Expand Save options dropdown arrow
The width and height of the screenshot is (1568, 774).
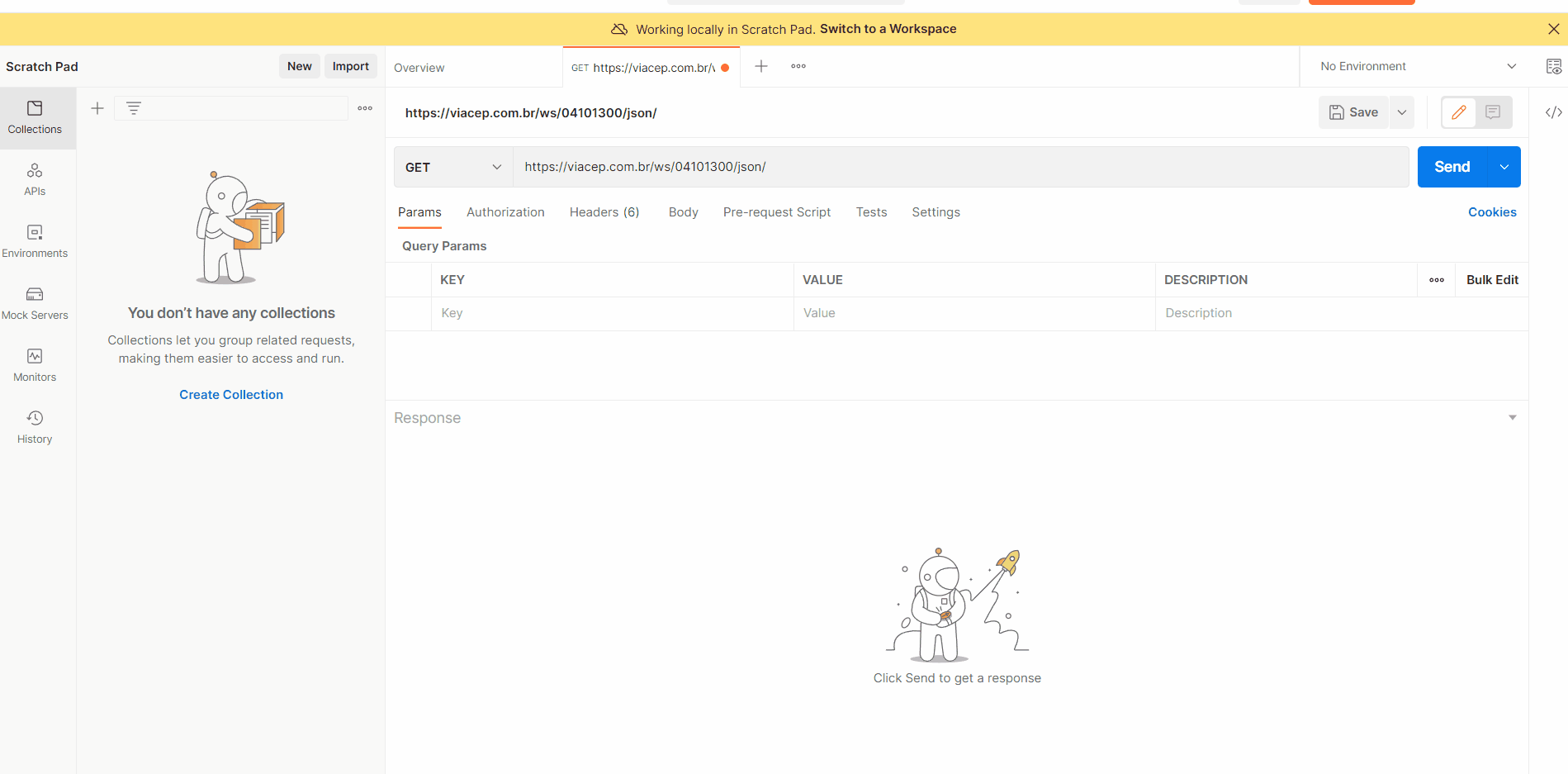[x=1402, y=112]
